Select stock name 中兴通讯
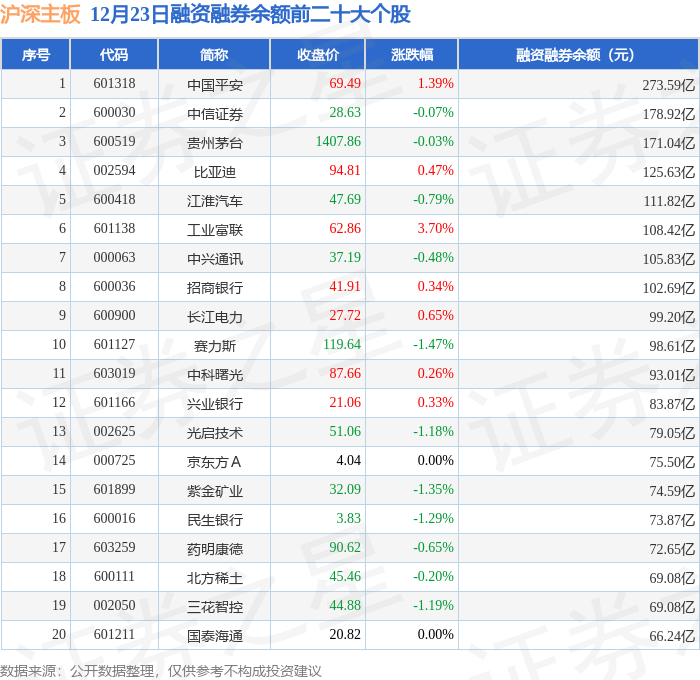 (x=215, y=259)
